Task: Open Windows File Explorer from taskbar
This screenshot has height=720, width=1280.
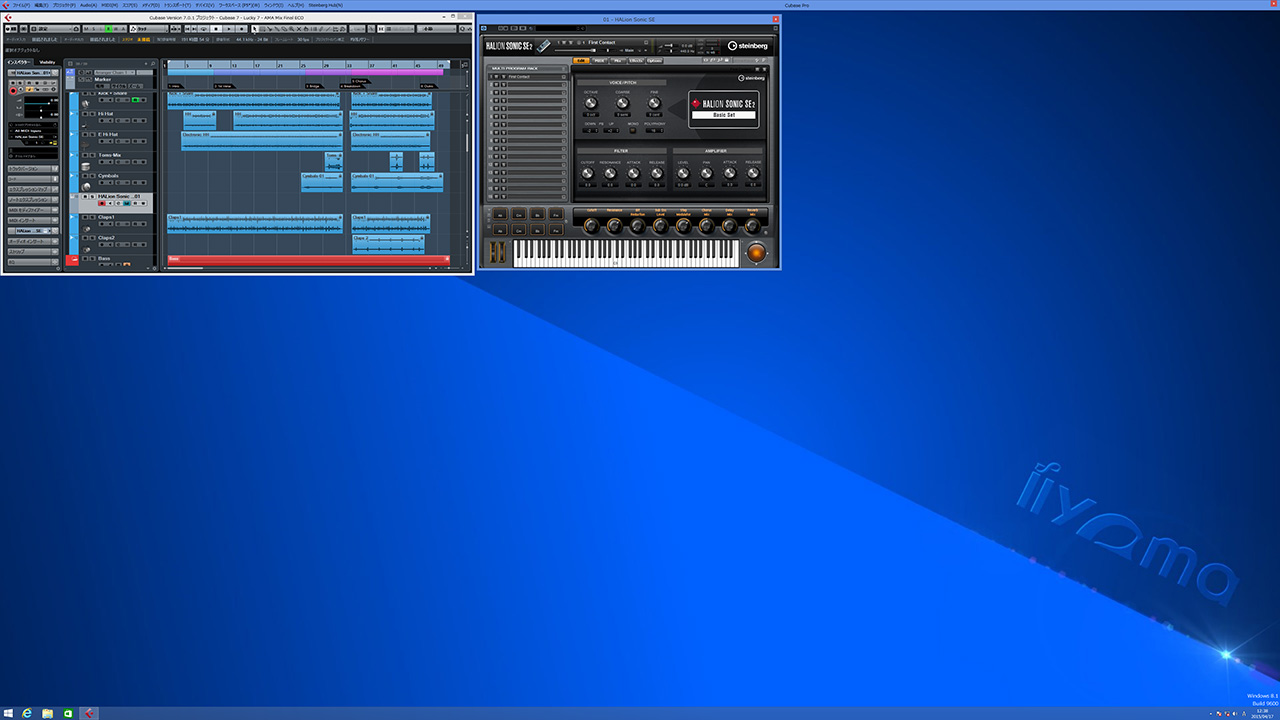Action: 47,713
